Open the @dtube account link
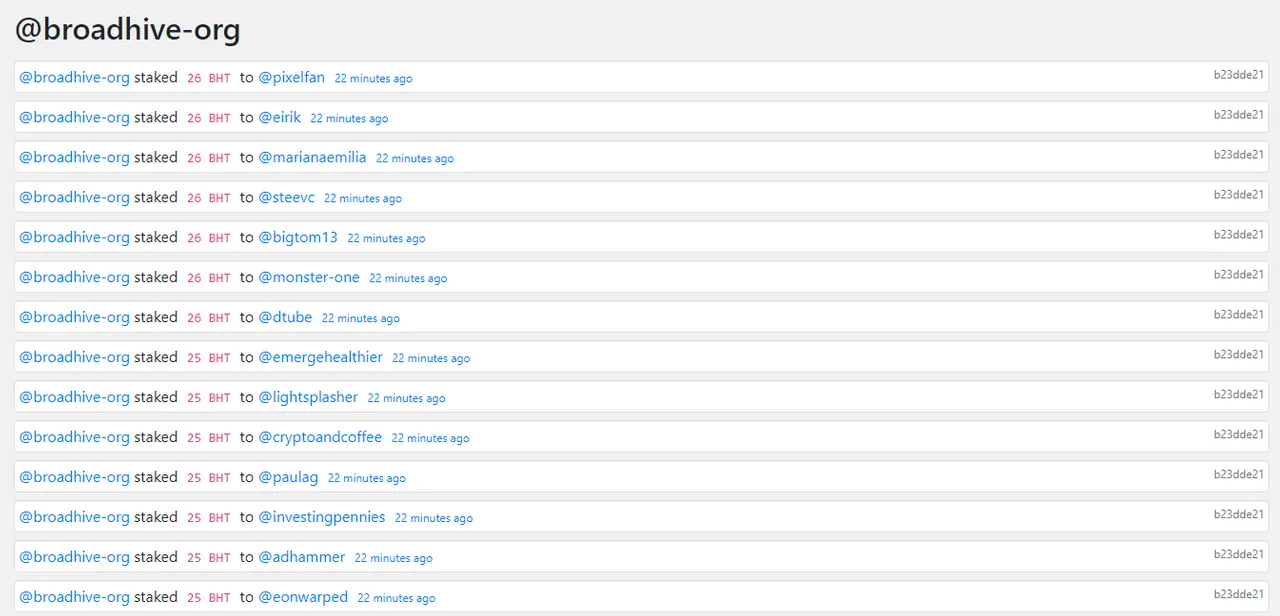This screenshot has height=616, width=1280. 286,317
